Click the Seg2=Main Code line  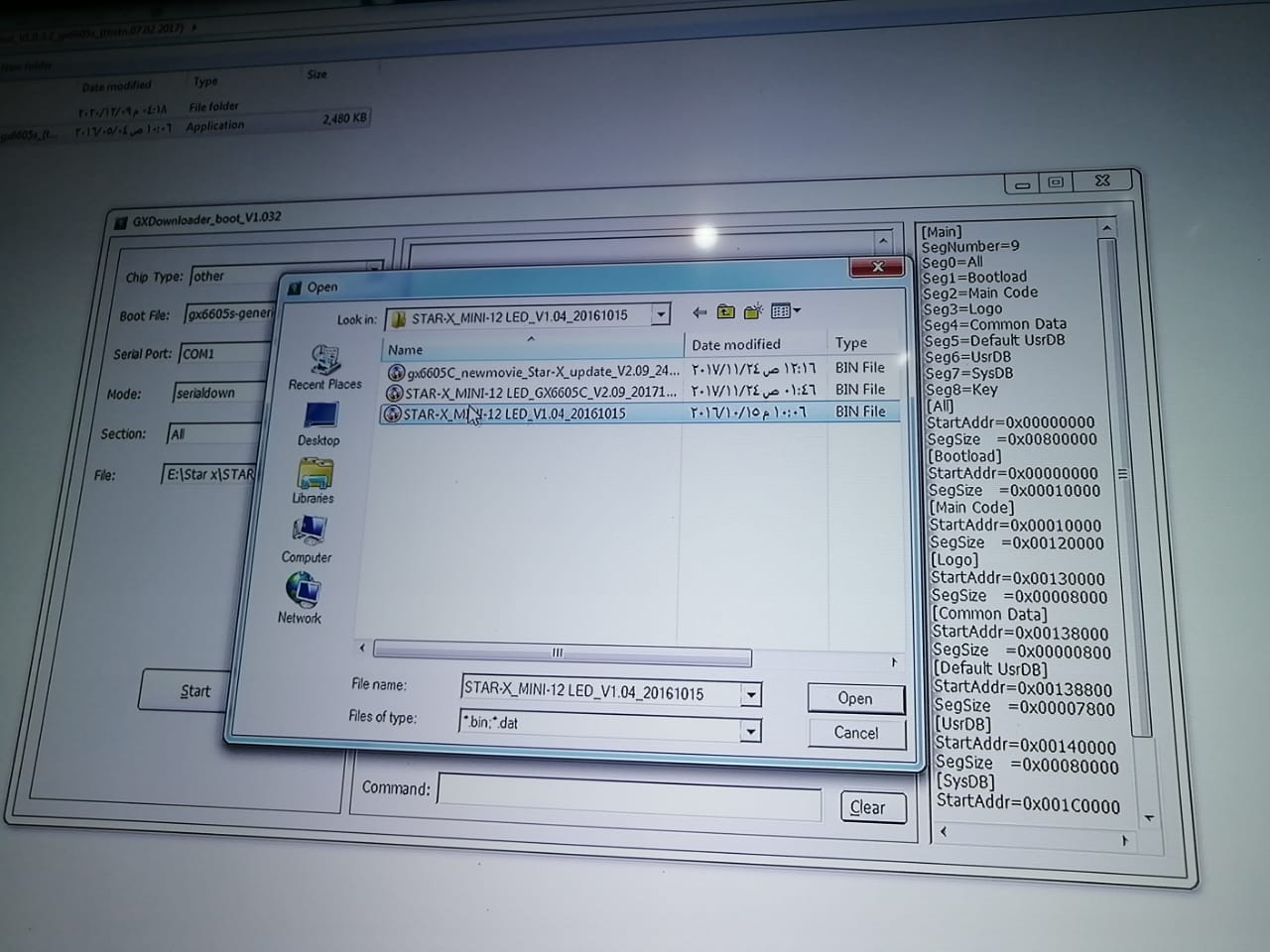980,293
